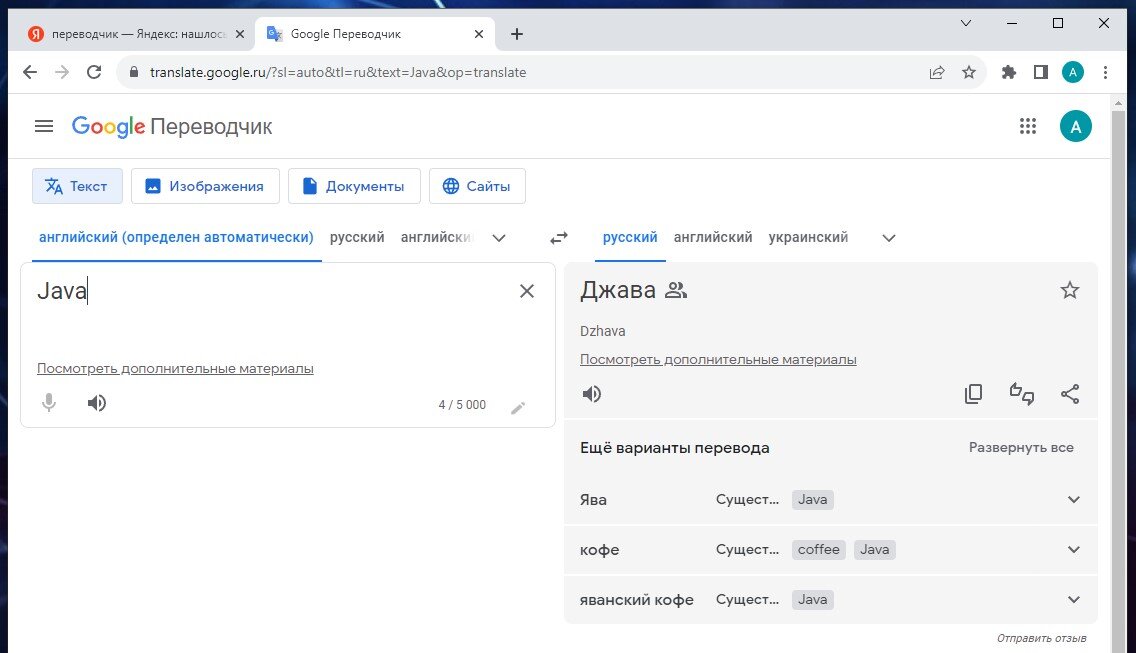This screenshot has width=1136, height=653.
Task: Select the Документы mode
Action: (x=354, y=186)
